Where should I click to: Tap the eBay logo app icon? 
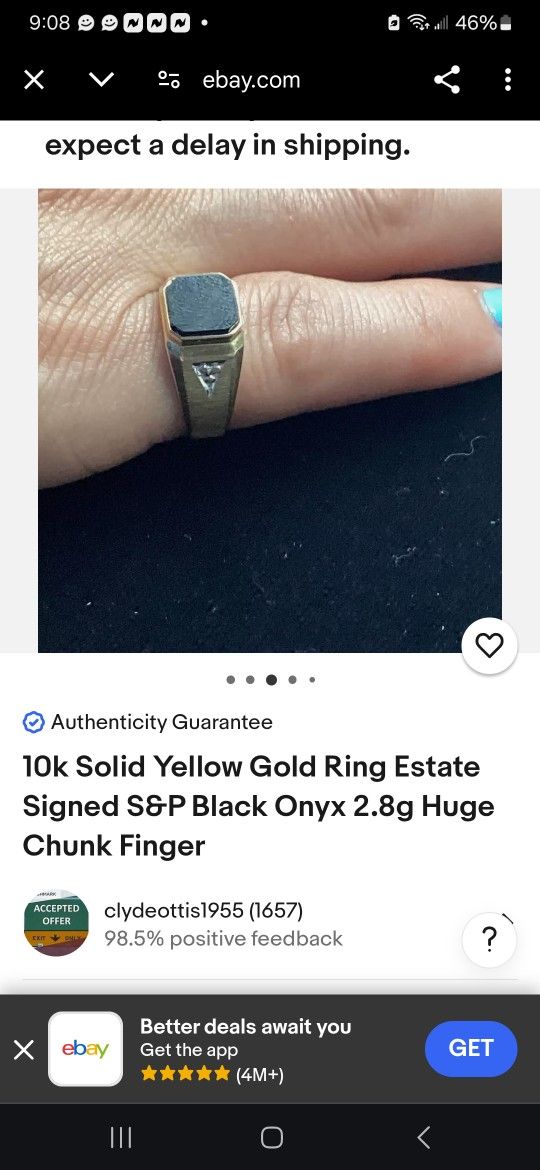pyautogui.click(x=85, y=1049)
